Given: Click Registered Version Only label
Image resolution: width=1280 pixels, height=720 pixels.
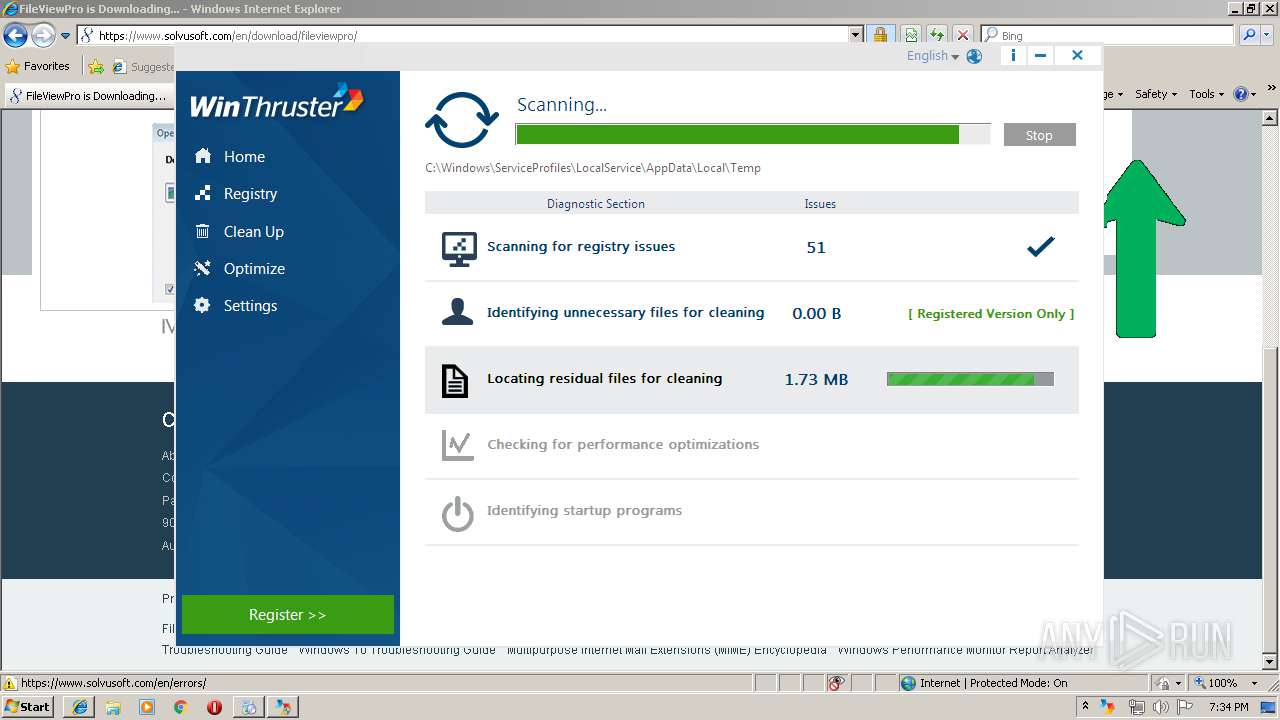Looking at the screenshot, I should pos(991,313).
